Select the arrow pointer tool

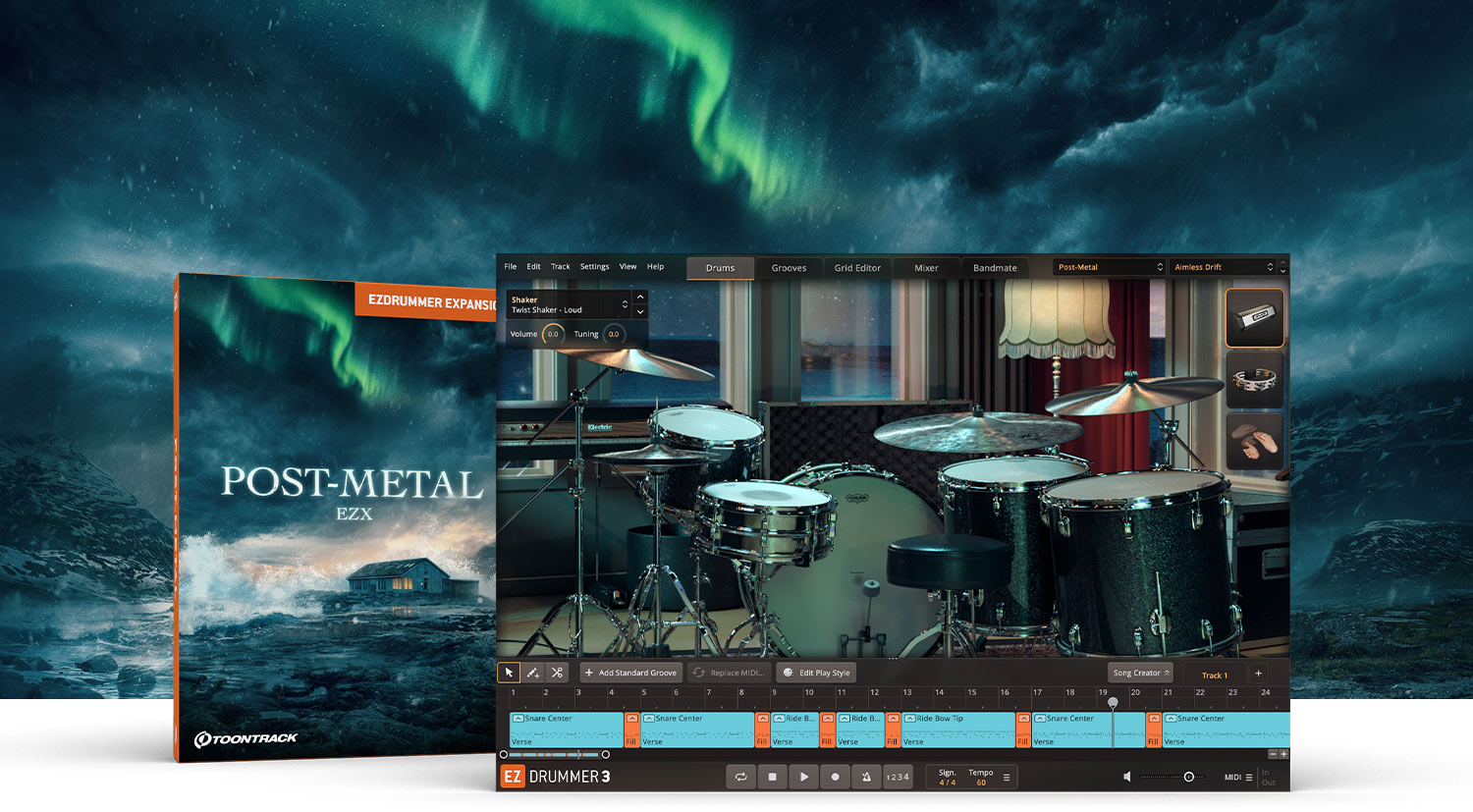[x=509, y=673]
